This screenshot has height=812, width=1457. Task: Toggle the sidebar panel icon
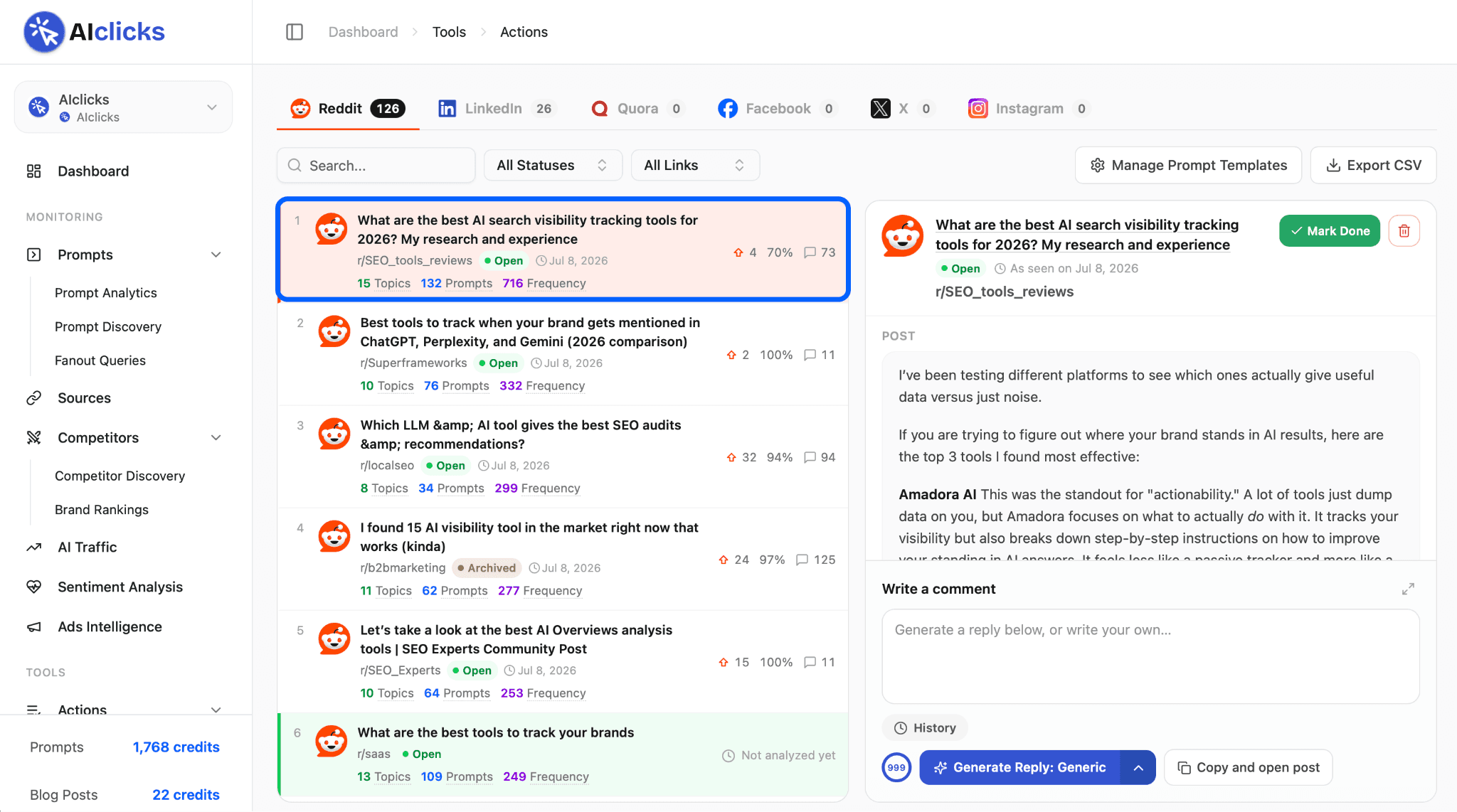295,32
